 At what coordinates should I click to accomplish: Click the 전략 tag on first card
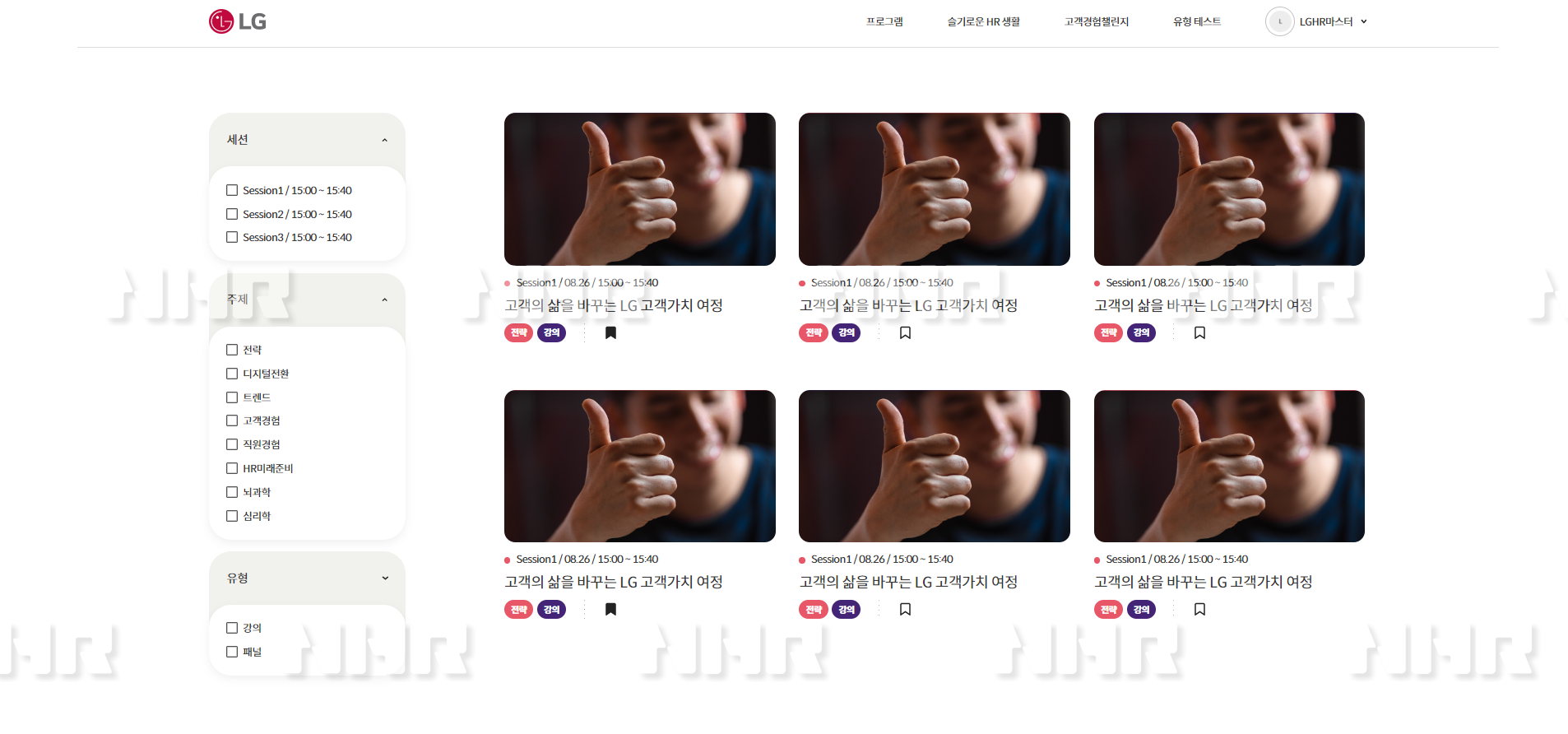(x=518, y=332)
